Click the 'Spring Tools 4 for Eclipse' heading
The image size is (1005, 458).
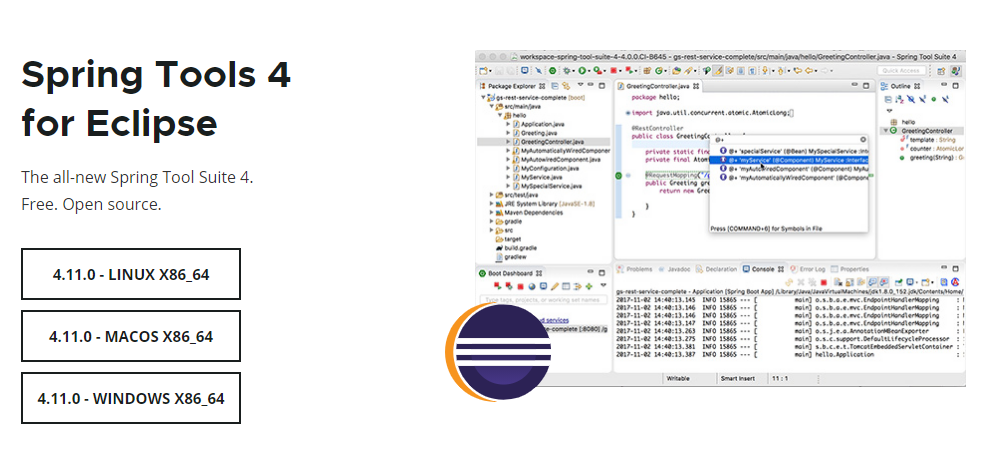pos(156,98)
